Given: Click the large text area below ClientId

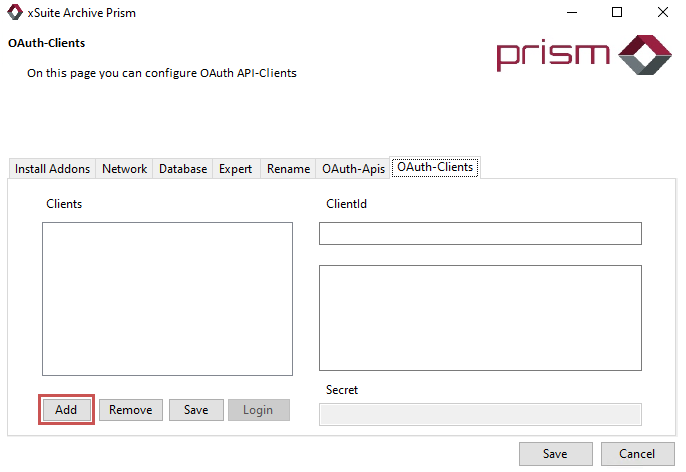Looking at the screenshot, I should coord(480,318).
